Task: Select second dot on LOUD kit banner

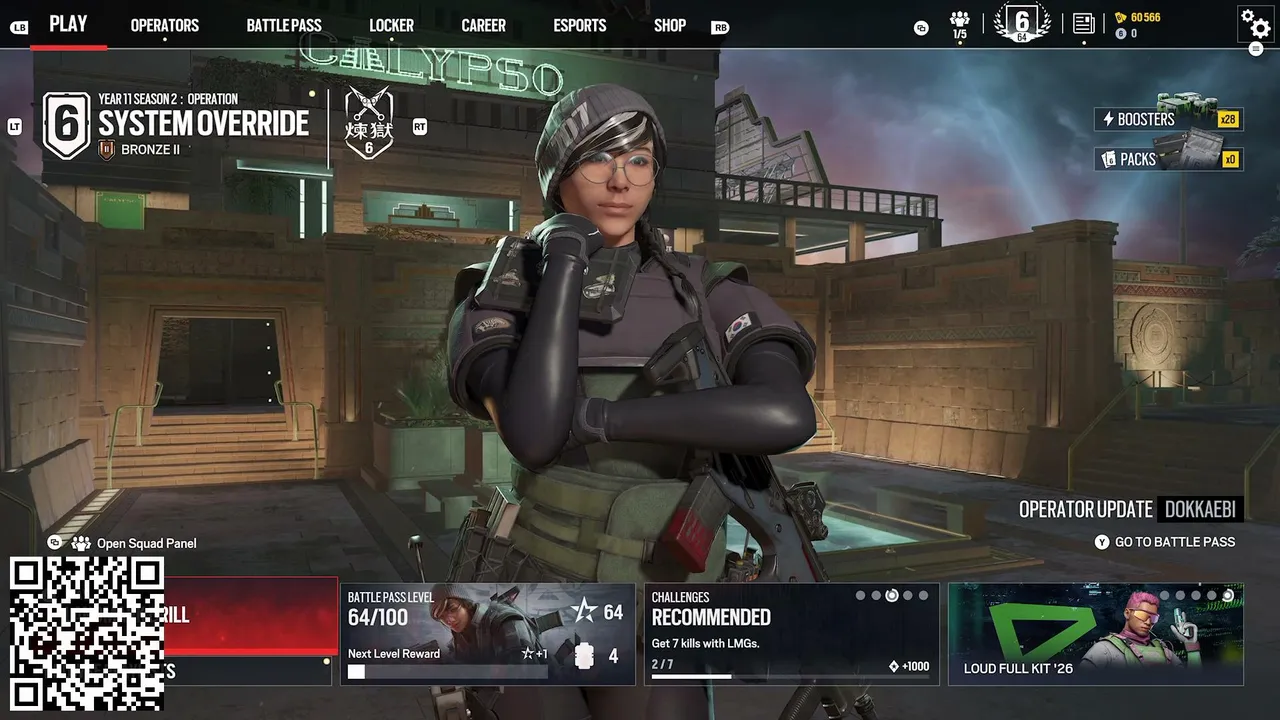Action: click(x=1180, y=596)
